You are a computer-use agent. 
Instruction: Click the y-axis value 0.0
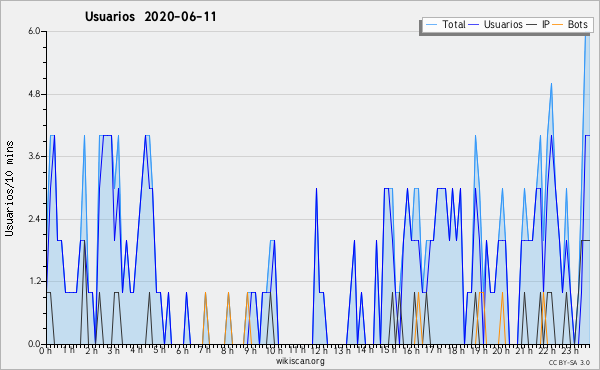(34, 344)
